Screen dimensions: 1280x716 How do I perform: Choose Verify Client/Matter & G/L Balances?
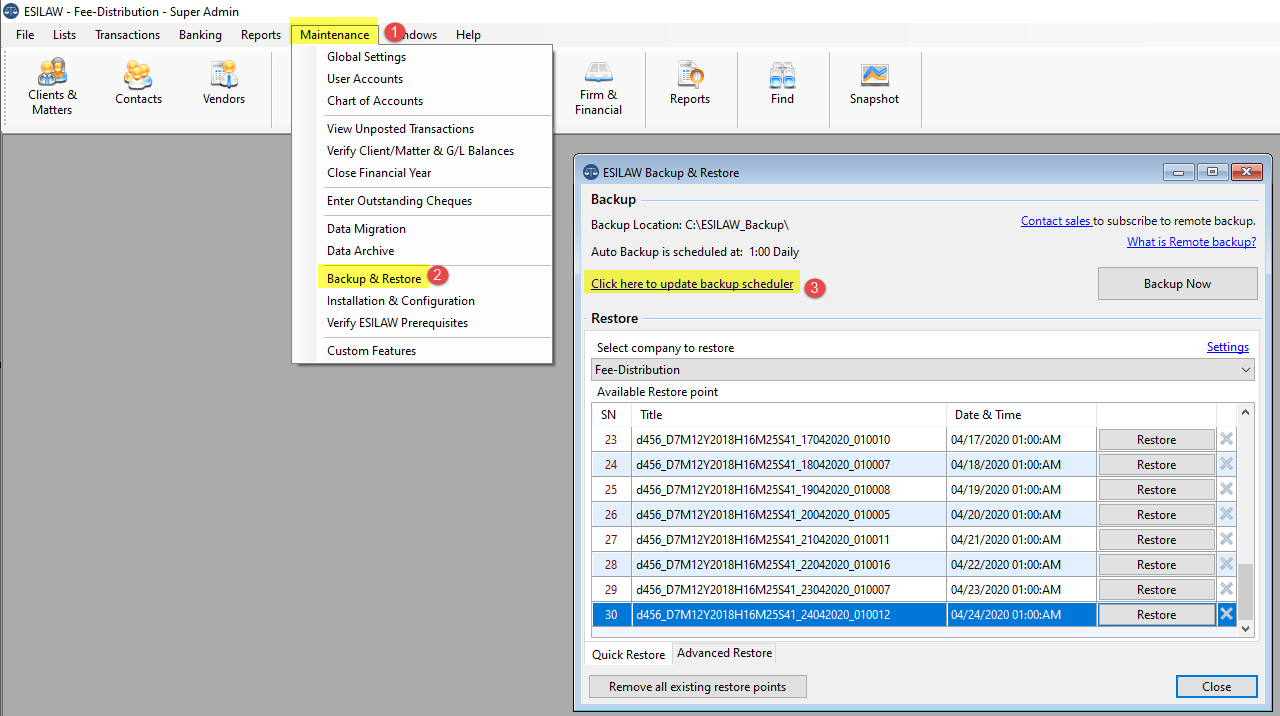422,151
